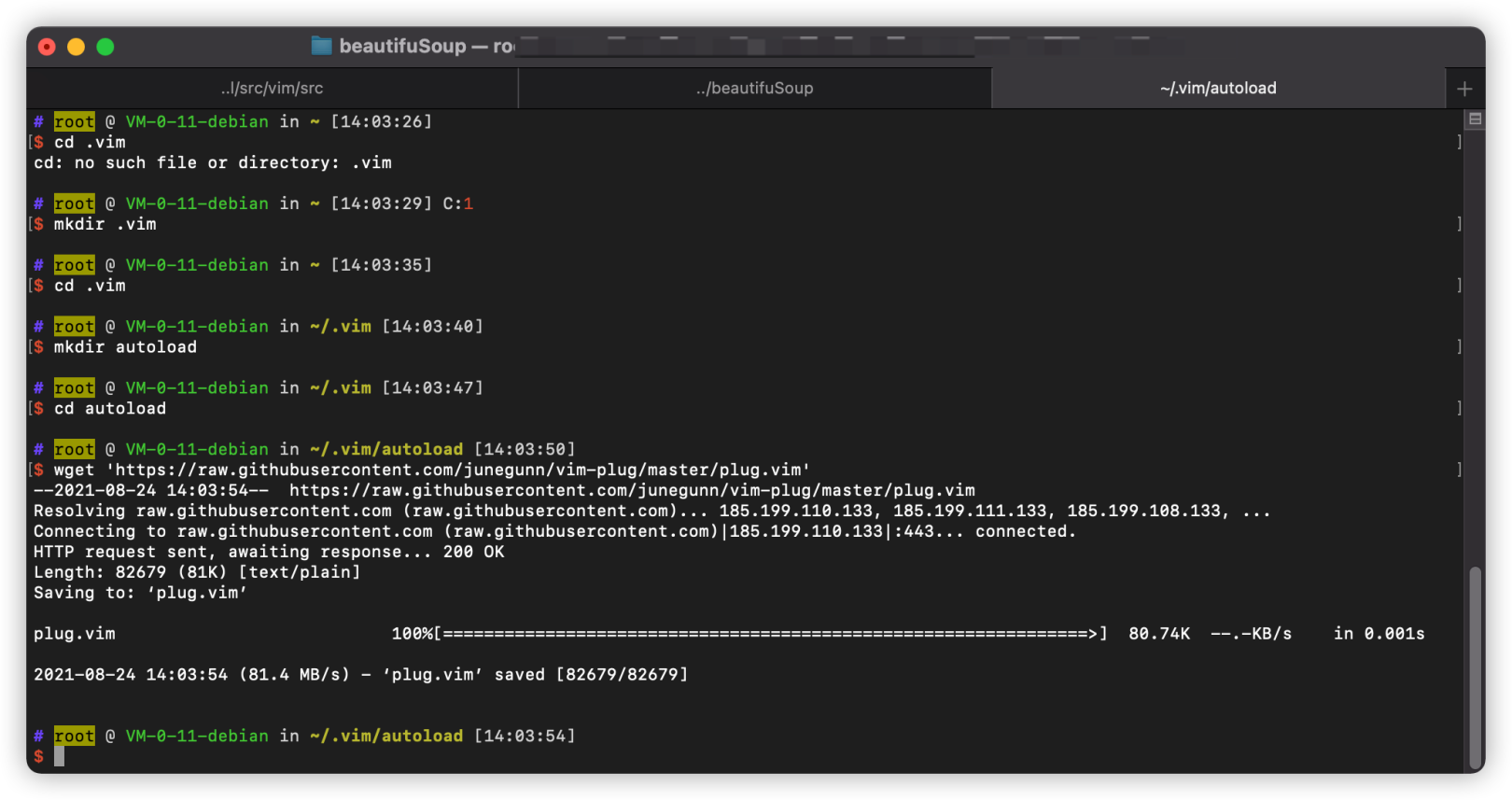Viewport: 1512px width, 800px height.
Task: Click the plug.vim download progress bar
Action: (749, 634)
